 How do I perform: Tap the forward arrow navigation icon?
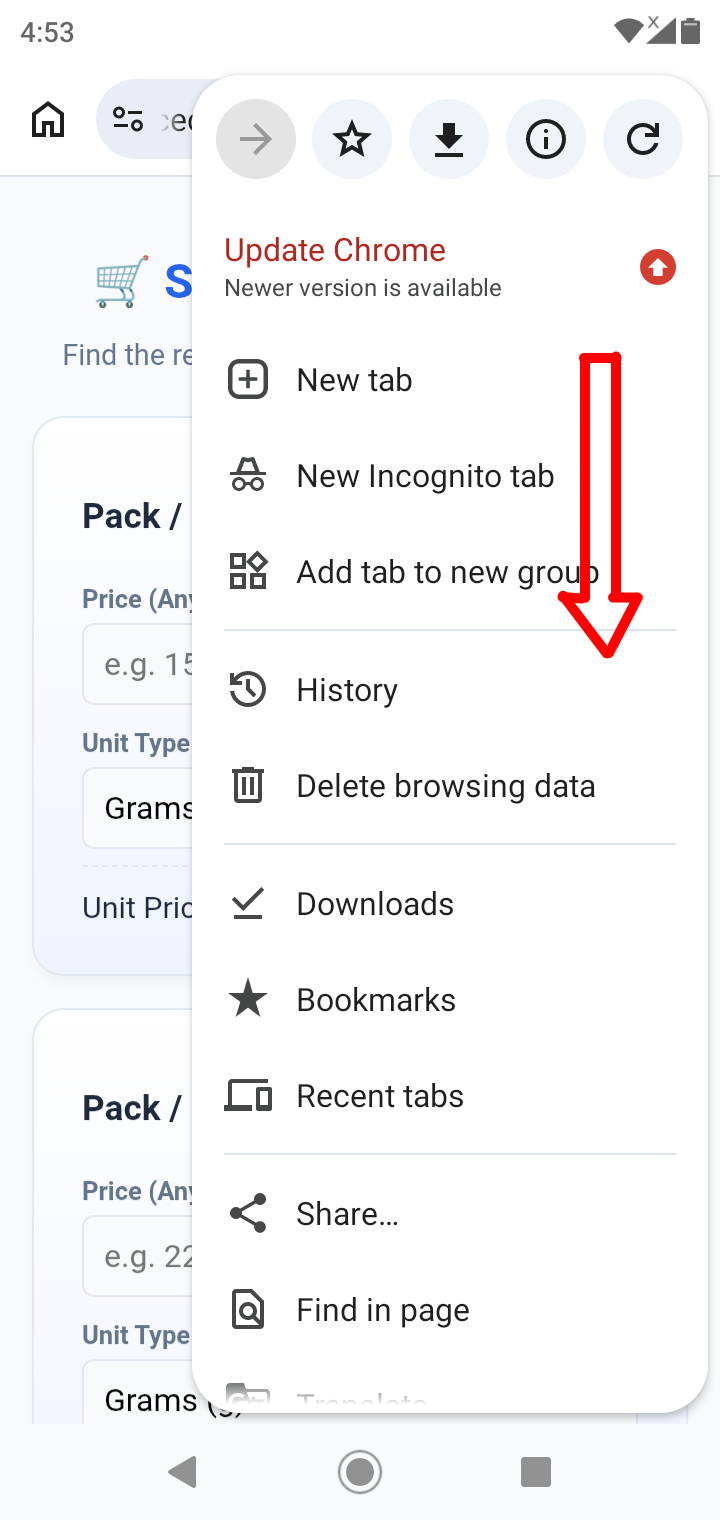coord(256,140)
